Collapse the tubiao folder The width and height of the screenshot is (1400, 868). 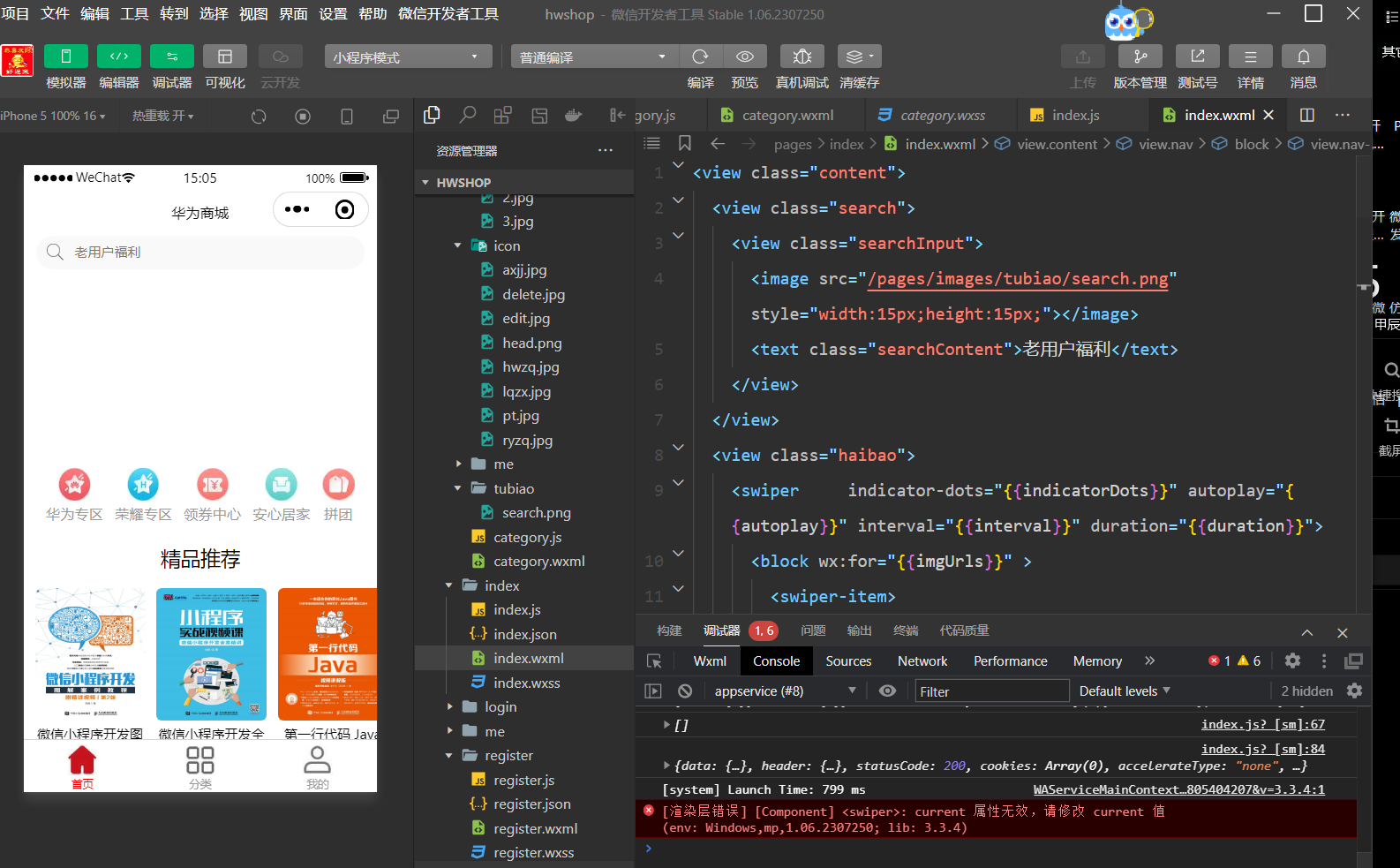point(457,488)
